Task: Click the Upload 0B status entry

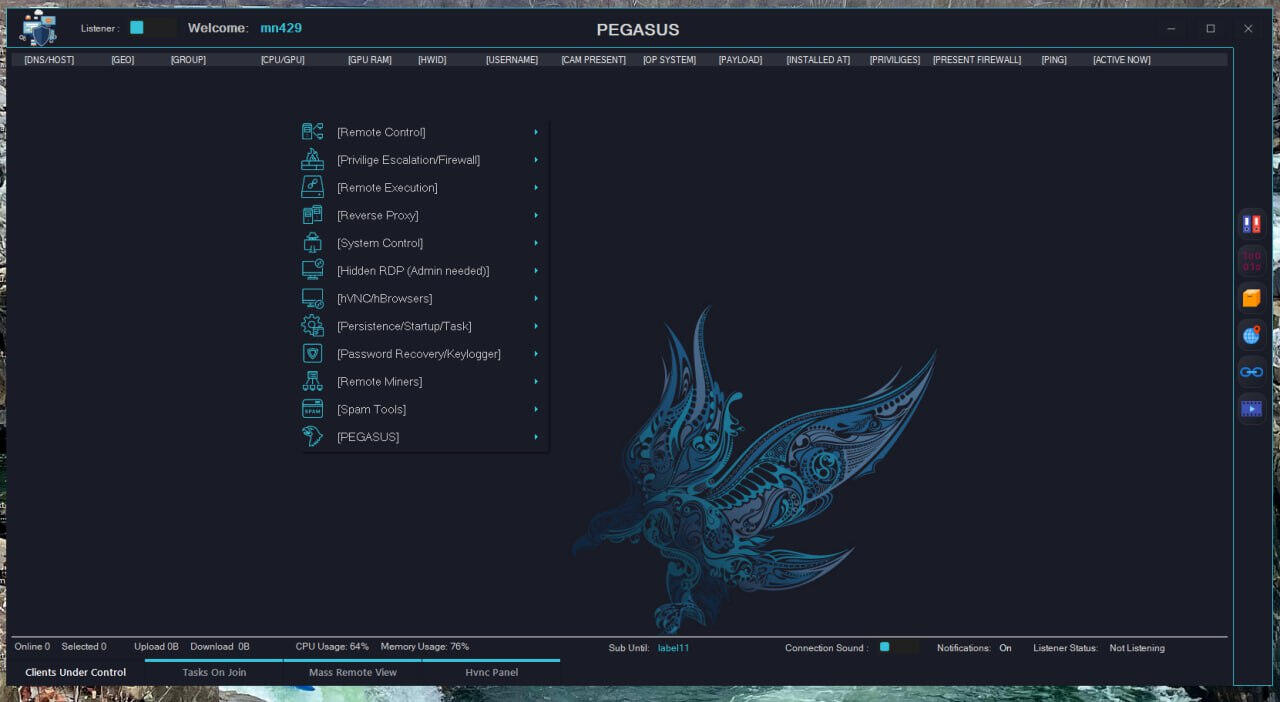Action: [x=156, y=647]
